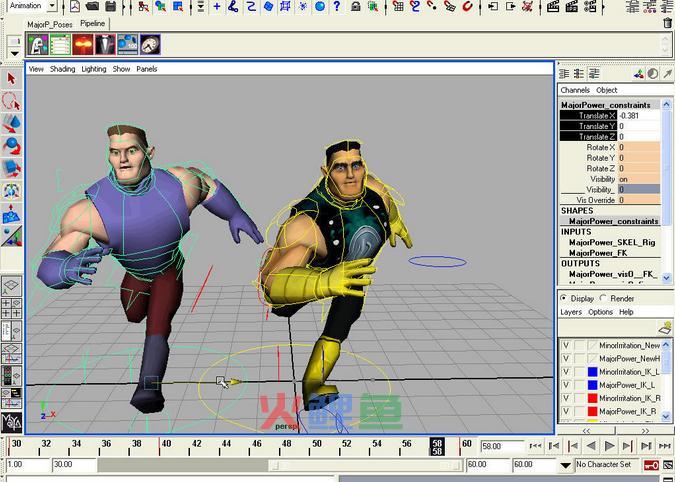Click the green checklist shelf button
675x482 pixels.
60,44
